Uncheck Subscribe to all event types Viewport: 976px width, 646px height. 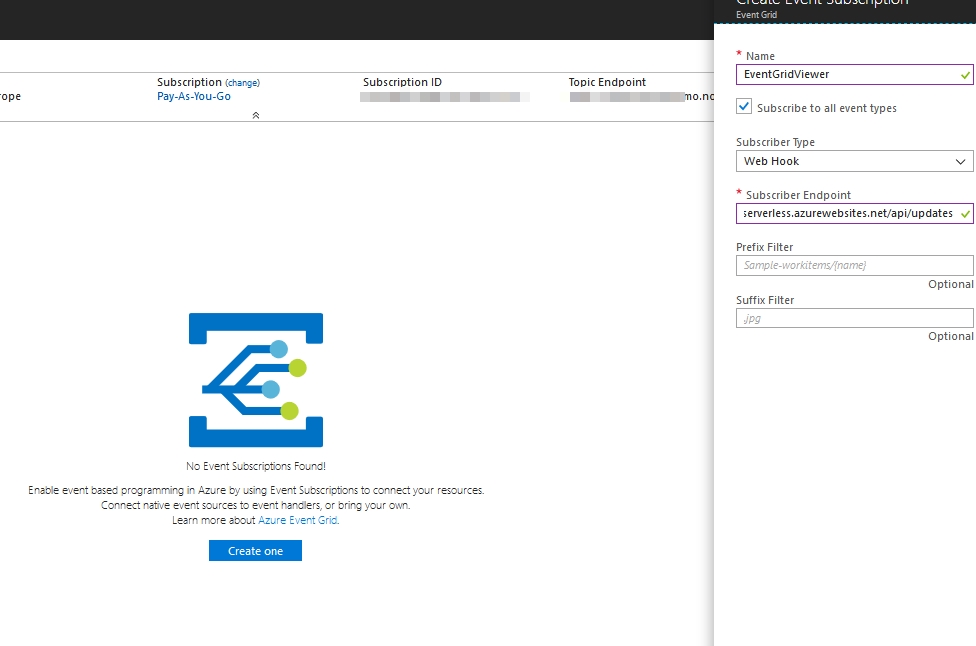click(x=744, y=106)
